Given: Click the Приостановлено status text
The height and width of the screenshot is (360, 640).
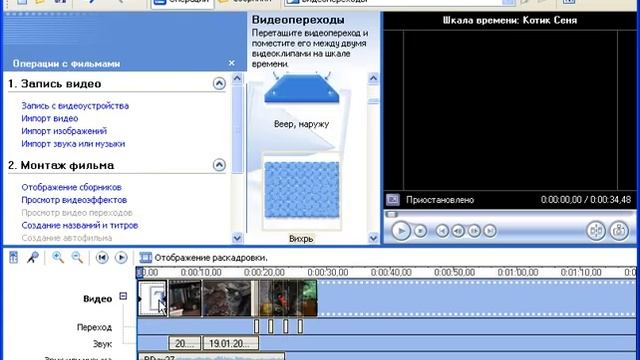Looking at the screenshot, I should coord(440,200).
